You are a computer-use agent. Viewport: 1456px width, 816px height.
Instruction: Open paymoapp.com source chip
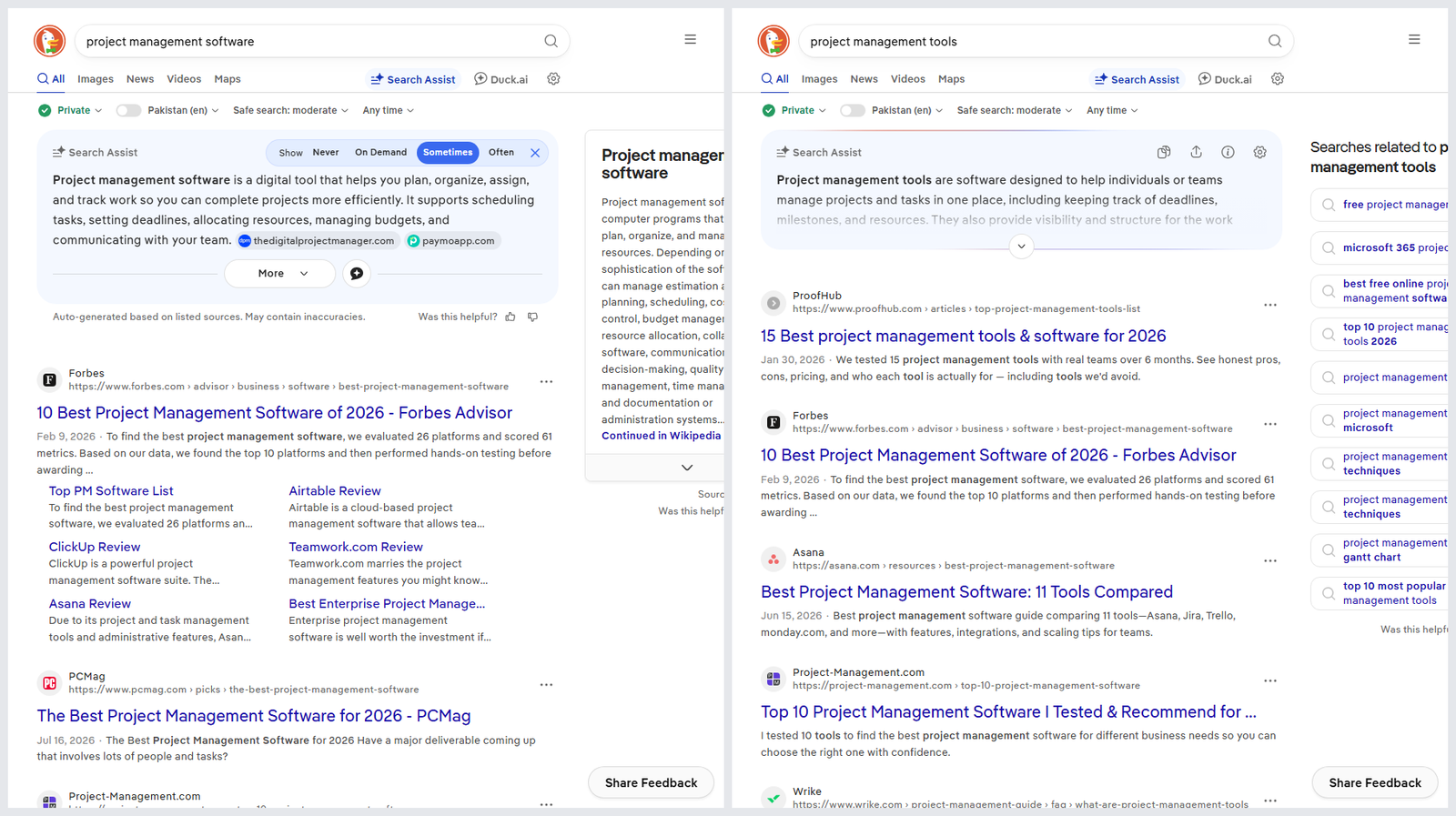452,241
